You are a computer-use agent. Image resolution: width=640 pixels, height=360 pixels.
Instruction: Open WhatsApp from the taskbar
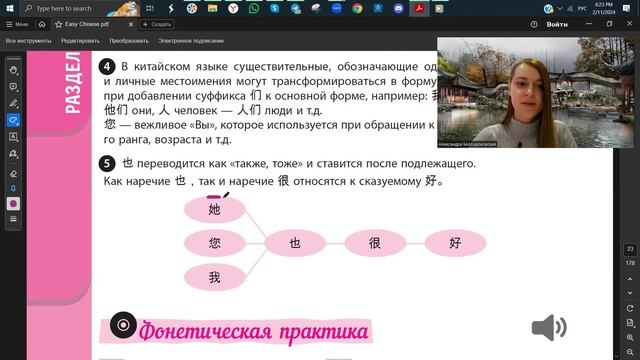coord(254,8)
